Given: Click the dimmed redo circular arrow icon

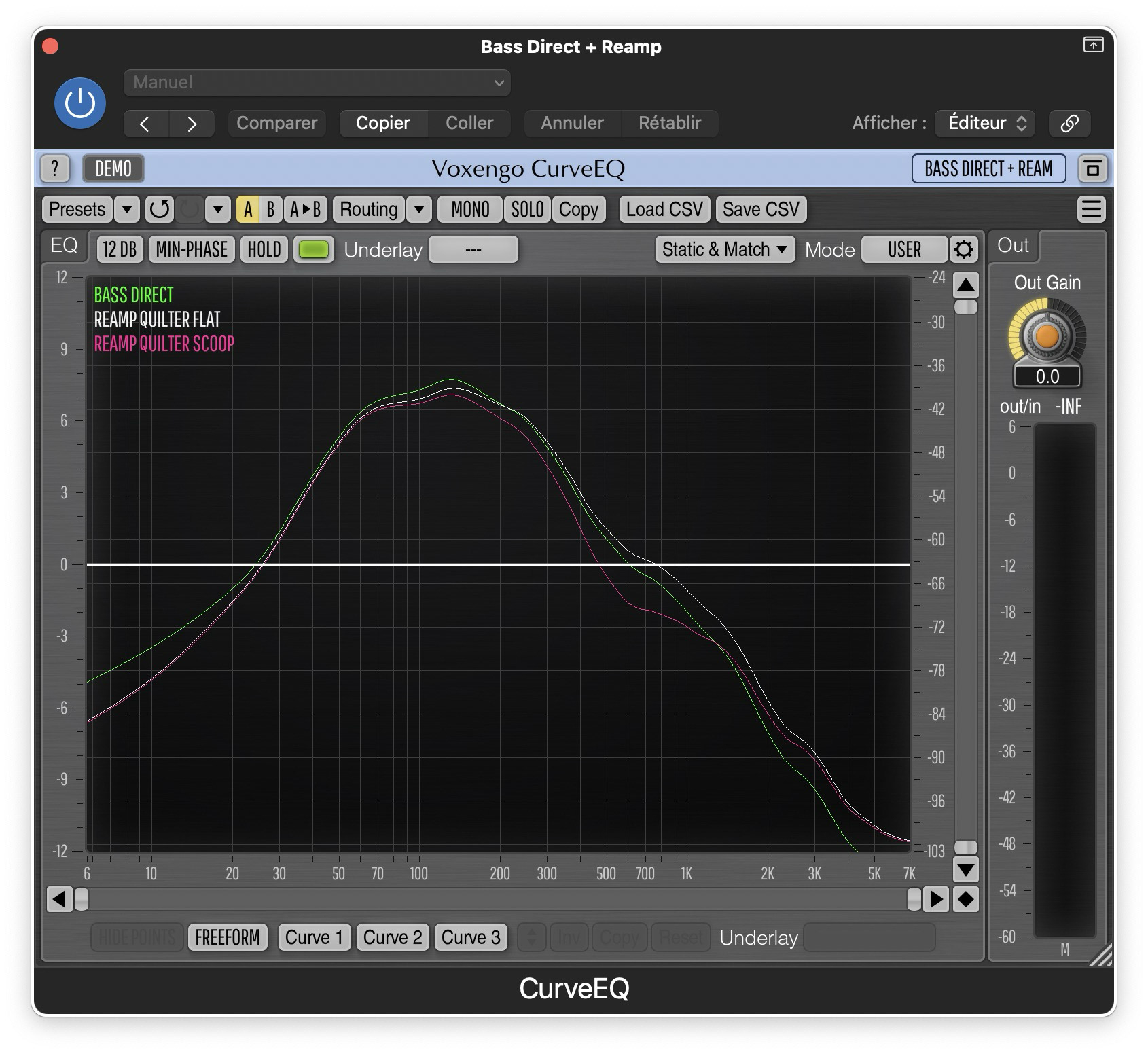Looking at the screenshot, I should [x=190, y=209].
